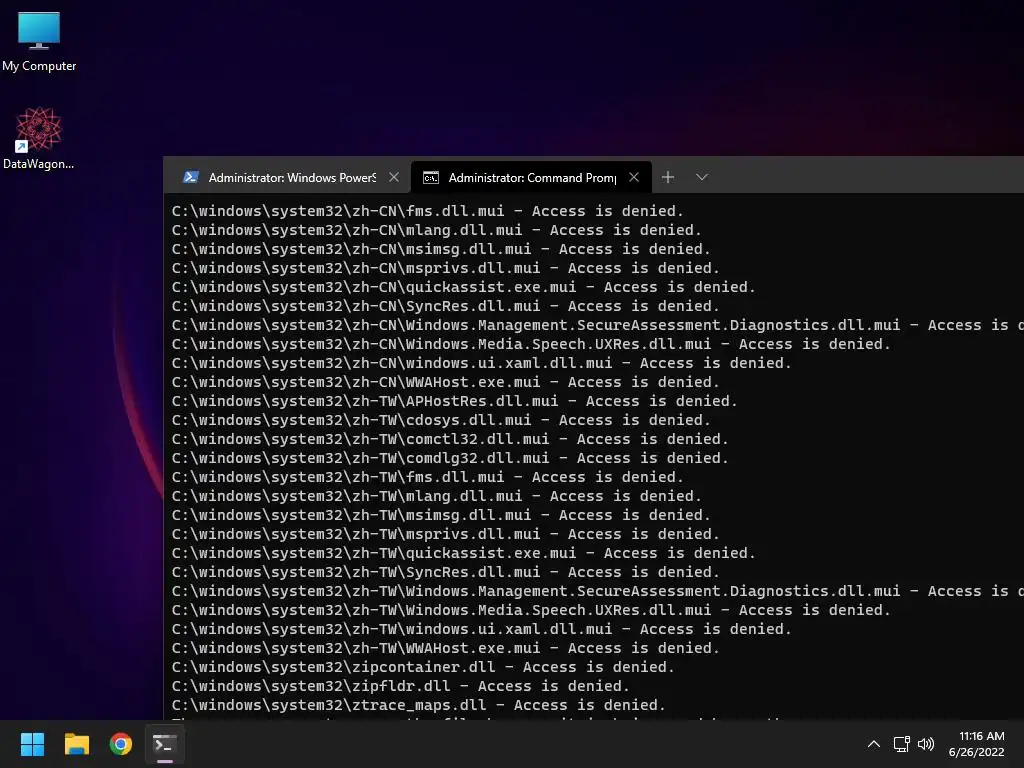Click the zh-CN\fms.dll.mui output line
1024x768 pixels.
428,211
